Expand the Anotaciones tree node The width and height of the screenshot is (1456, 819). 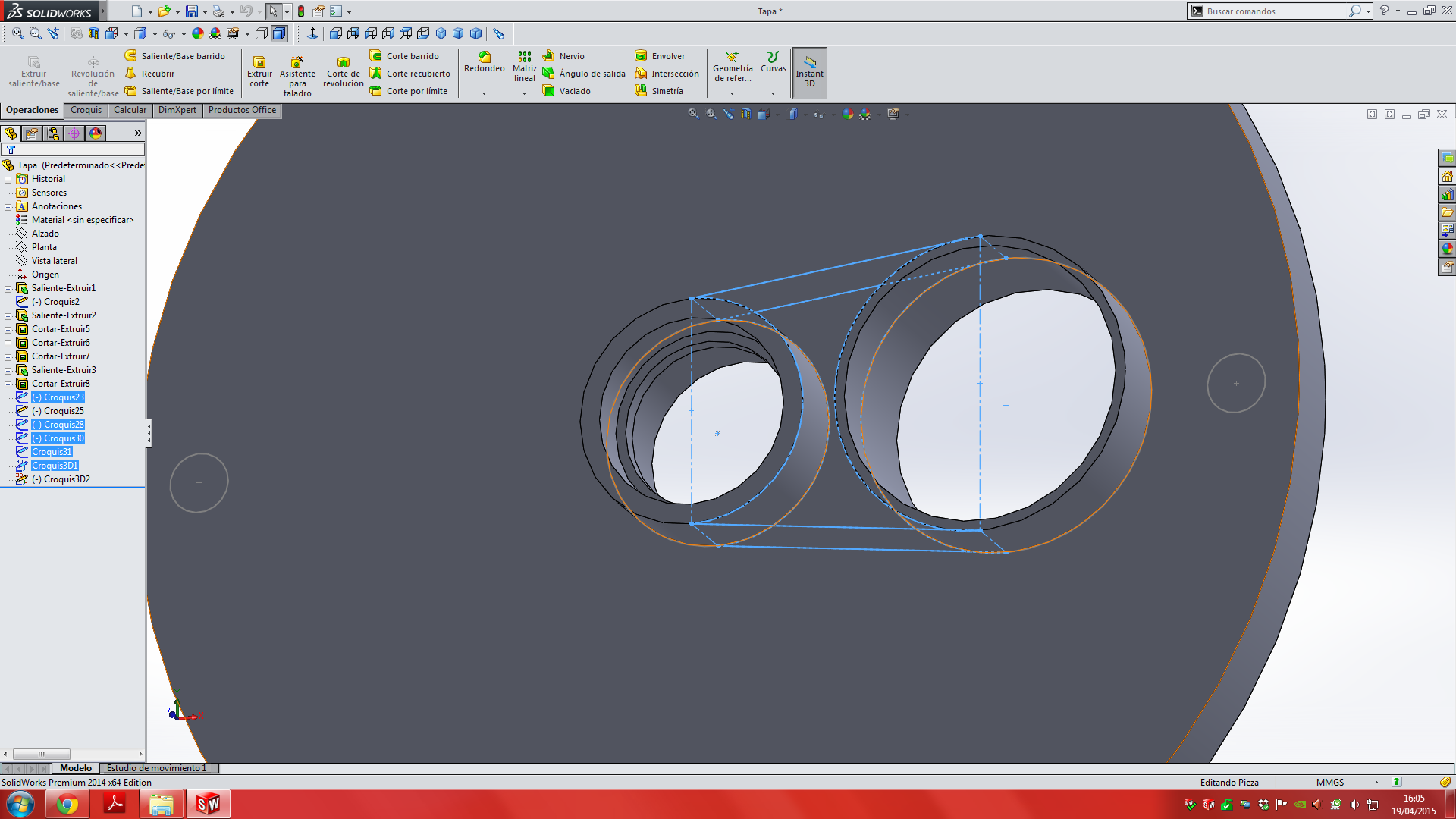click(8, 207)
